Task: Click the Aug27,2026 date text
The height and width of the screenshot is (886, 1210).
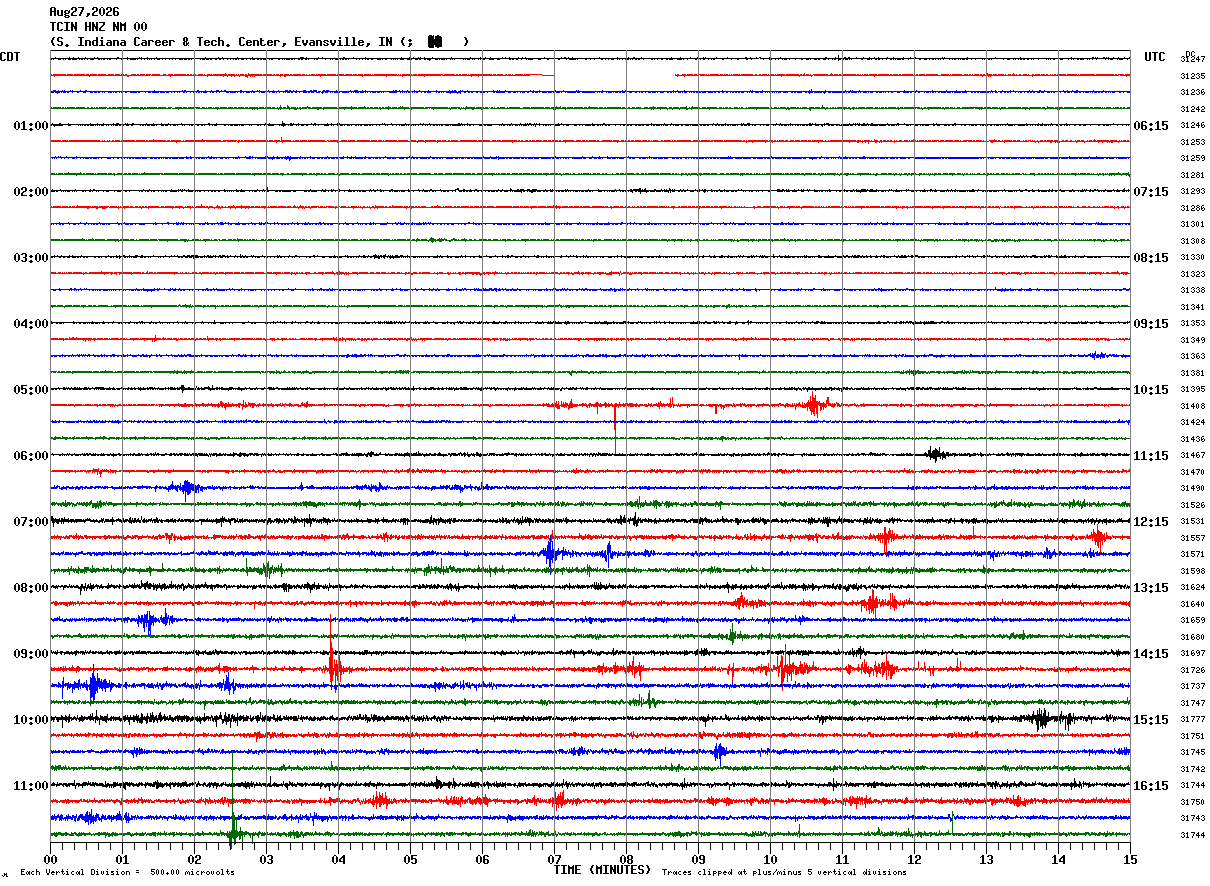Action: point(84,12)
